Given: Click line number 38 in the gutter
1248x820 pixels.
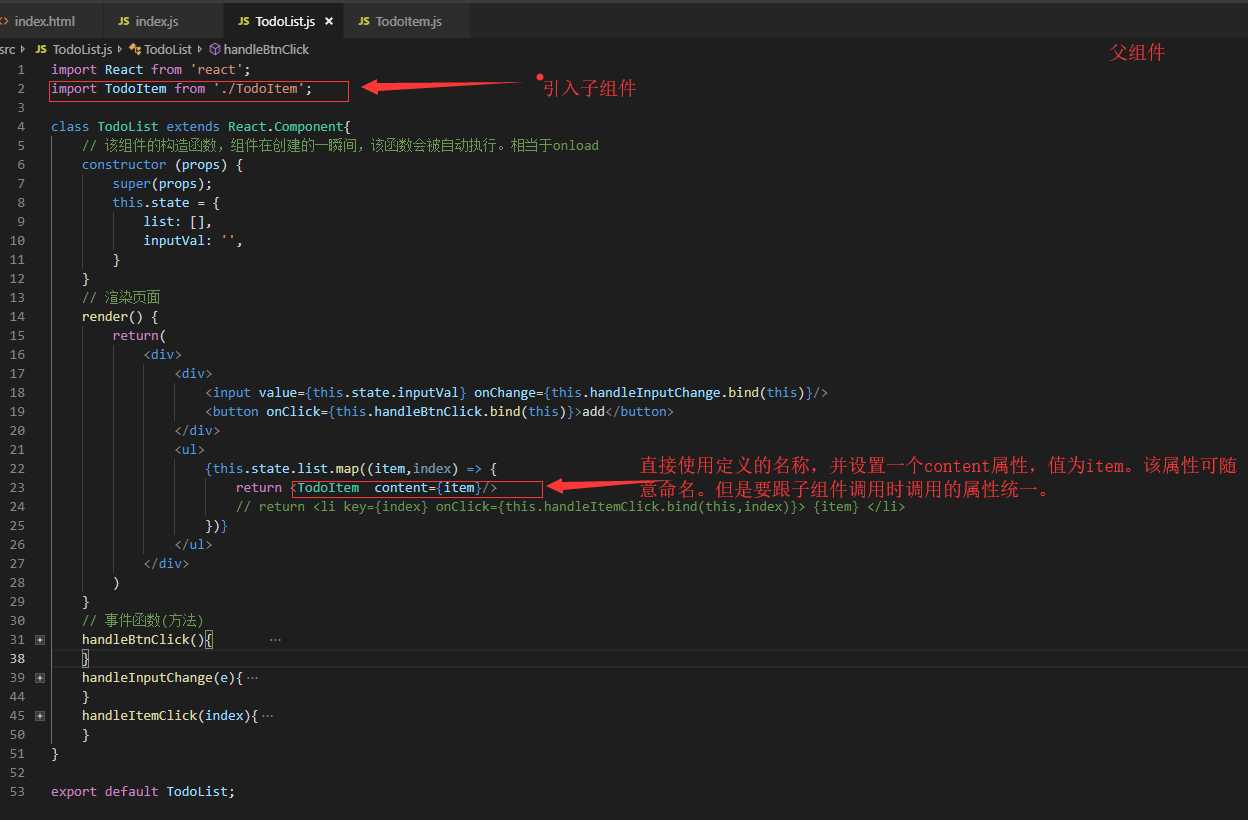Looking at the screenshot, I should [x=17, y=658].
